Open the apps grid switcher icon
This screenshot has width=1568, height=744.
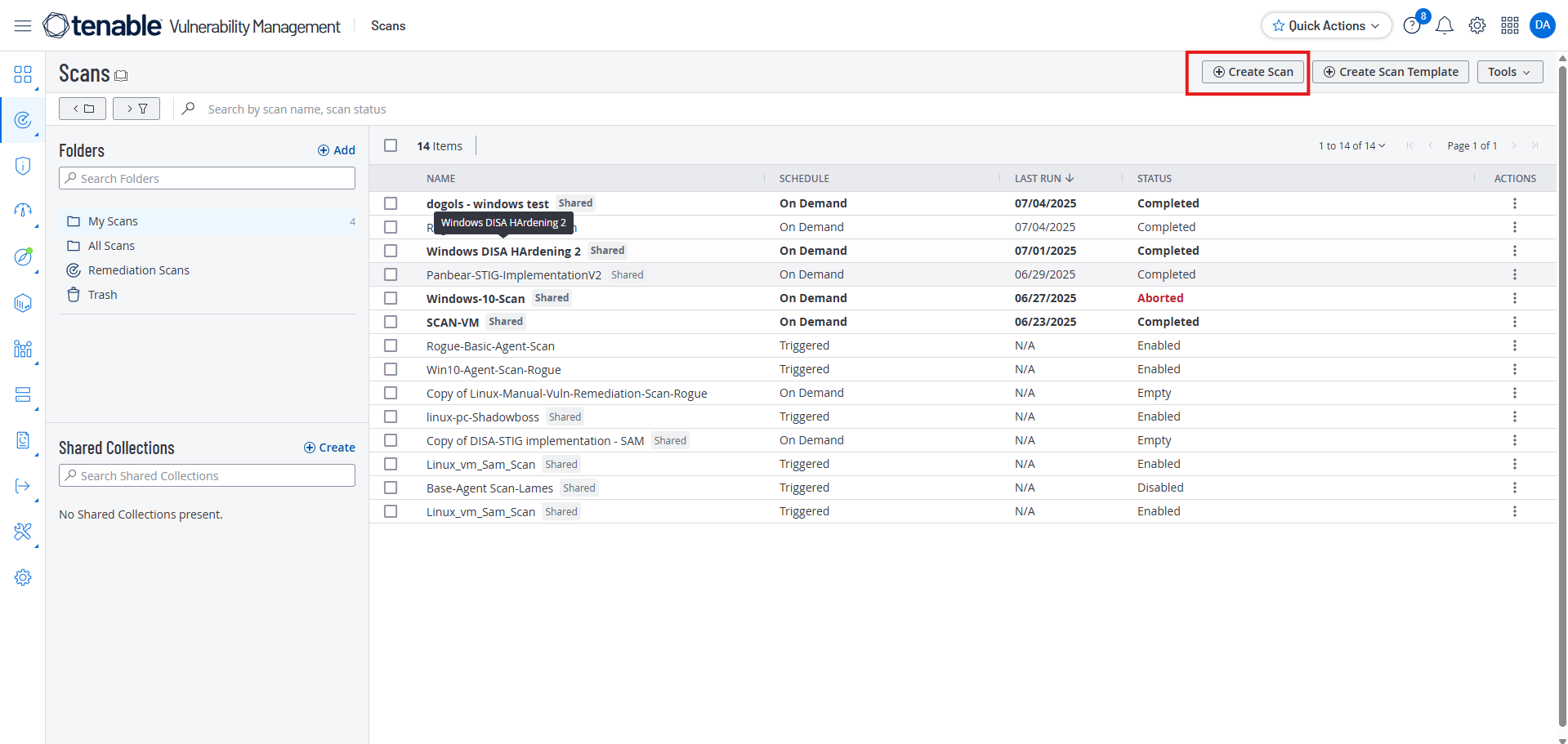[1509, 26]
